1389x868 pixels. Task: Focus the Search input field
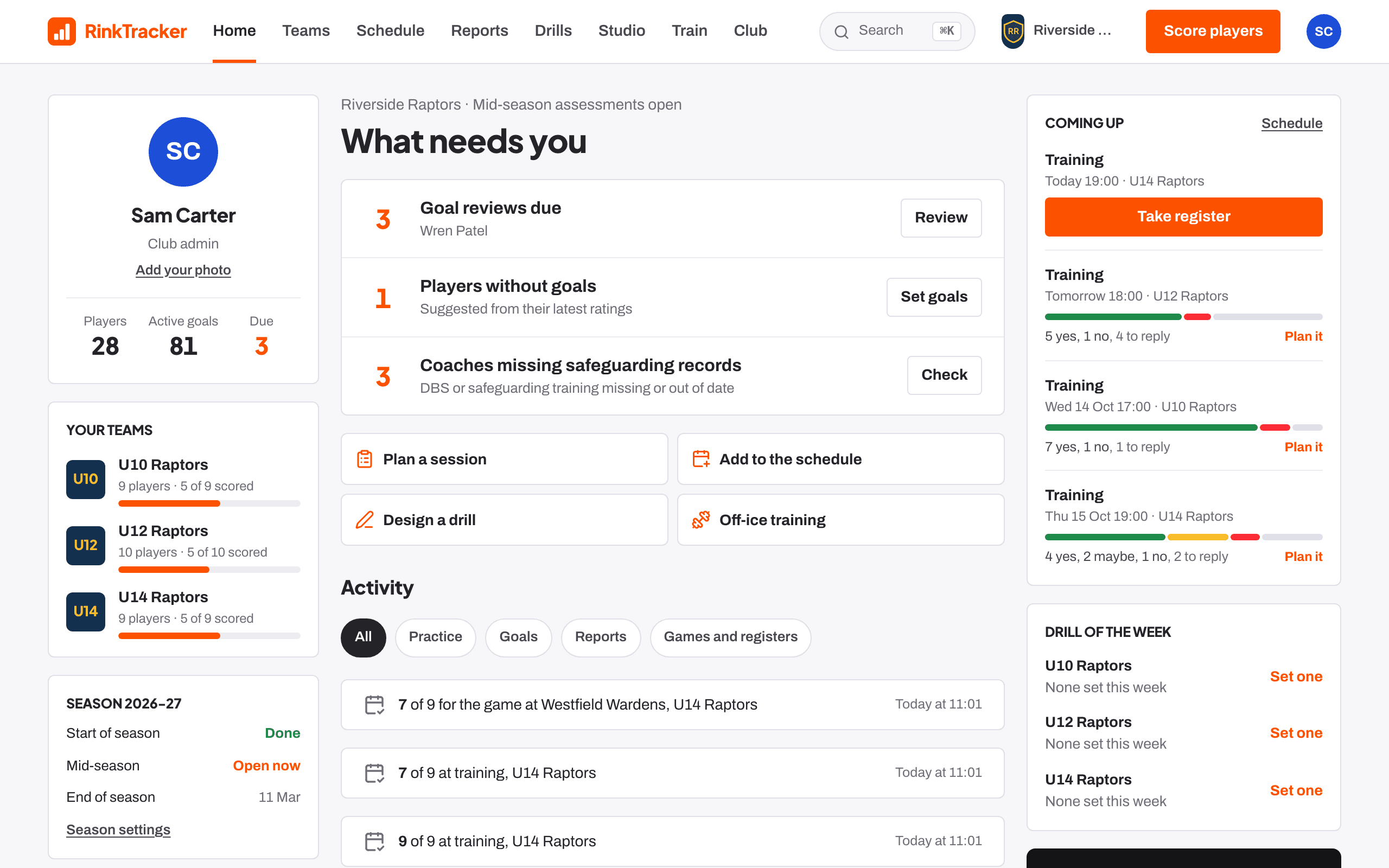(896, 31)
